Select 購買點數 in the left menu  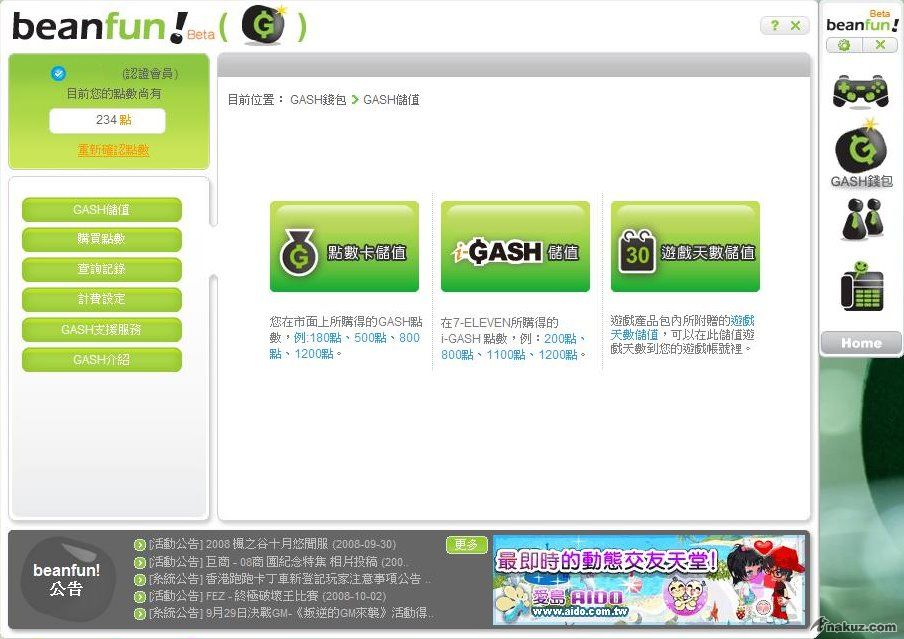click(x=101, y=239)
